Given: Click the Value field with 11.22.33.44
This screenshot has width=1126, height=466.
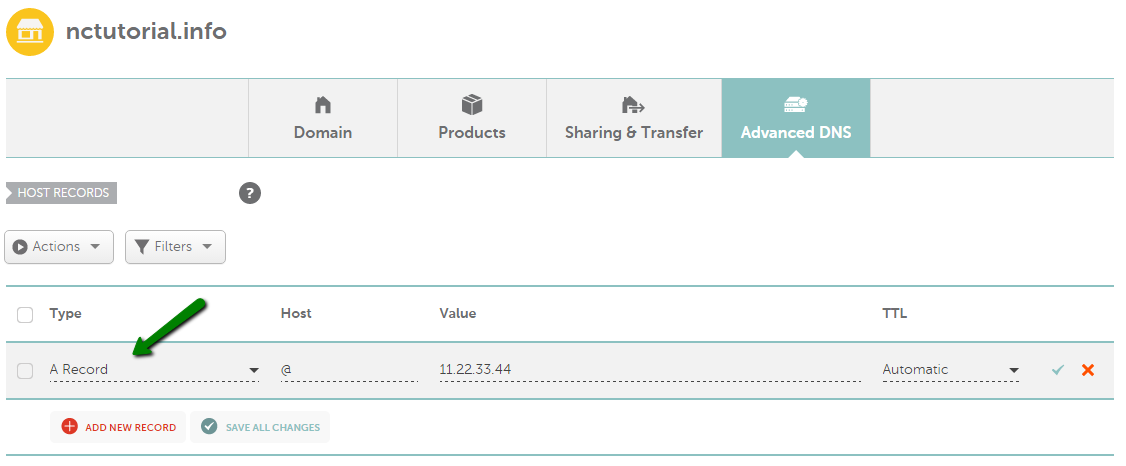Looking at the screenshot, I should click(x=650, y=370).
